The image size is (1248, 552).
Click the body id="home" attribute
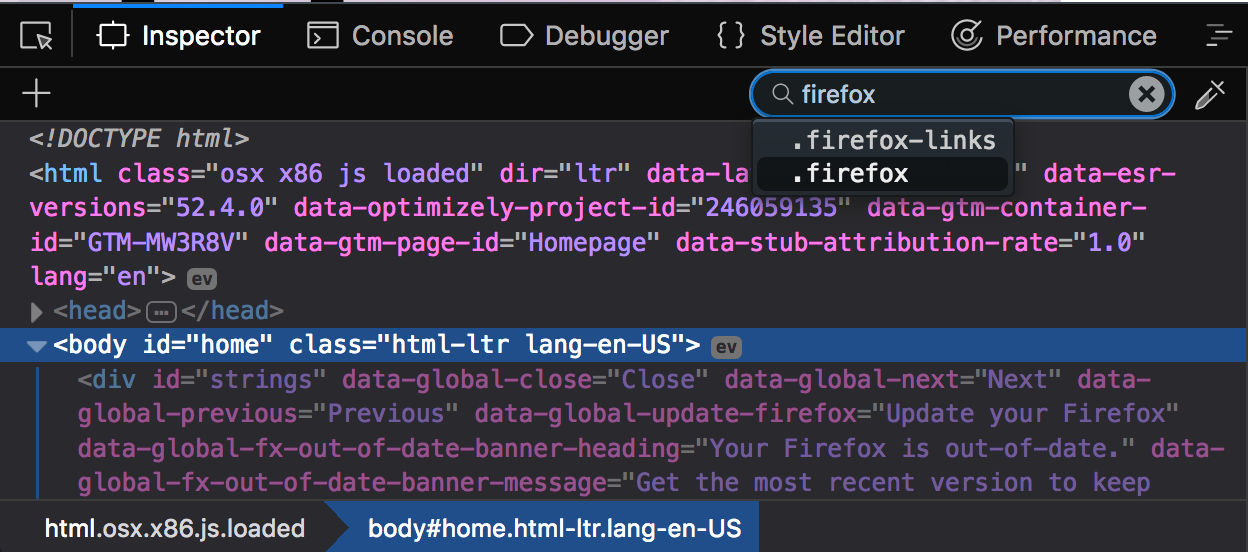click(208, 346)
